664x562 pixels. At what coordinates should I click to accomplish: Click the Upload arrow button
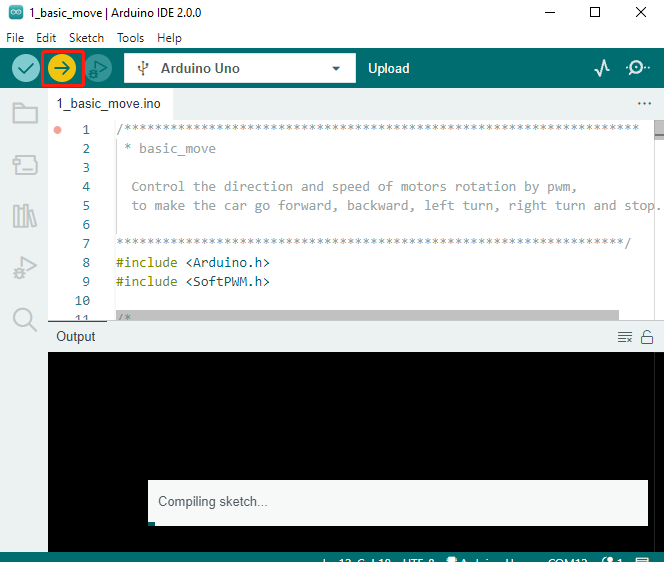[x=62, y=68]
